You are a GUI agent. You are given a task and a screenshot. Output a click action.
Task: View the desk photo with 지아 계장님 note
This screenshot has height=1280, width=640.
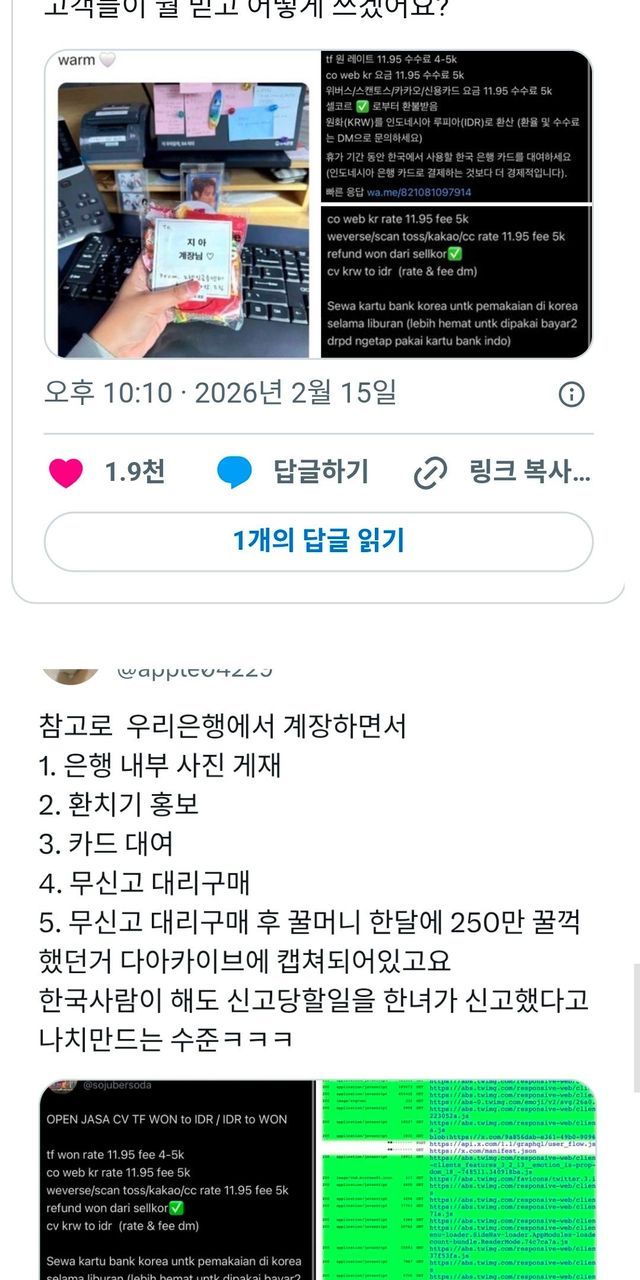(x=183, y=220)
